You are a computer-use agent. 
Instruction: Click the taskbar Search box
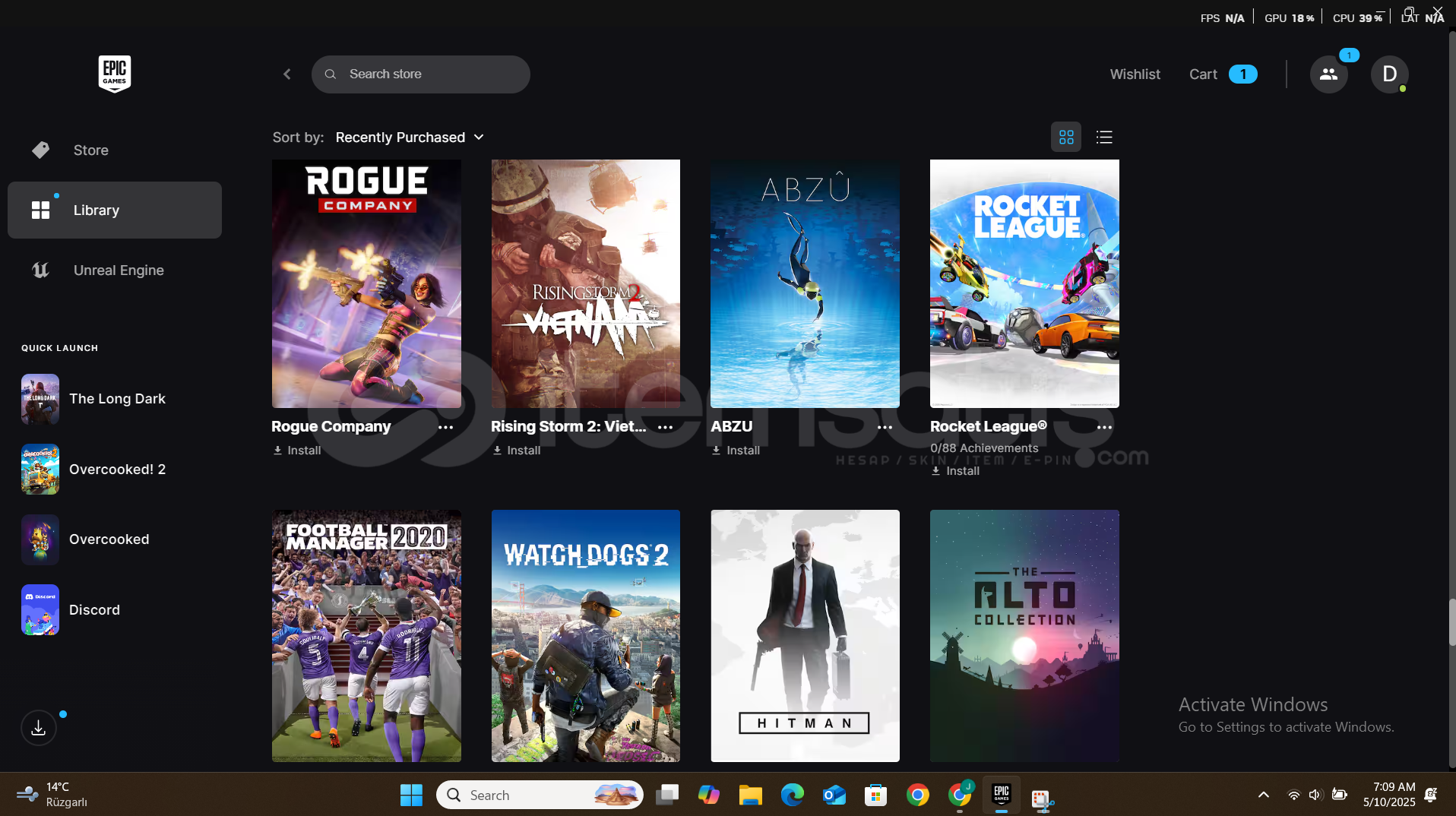(x=540, y=795)
